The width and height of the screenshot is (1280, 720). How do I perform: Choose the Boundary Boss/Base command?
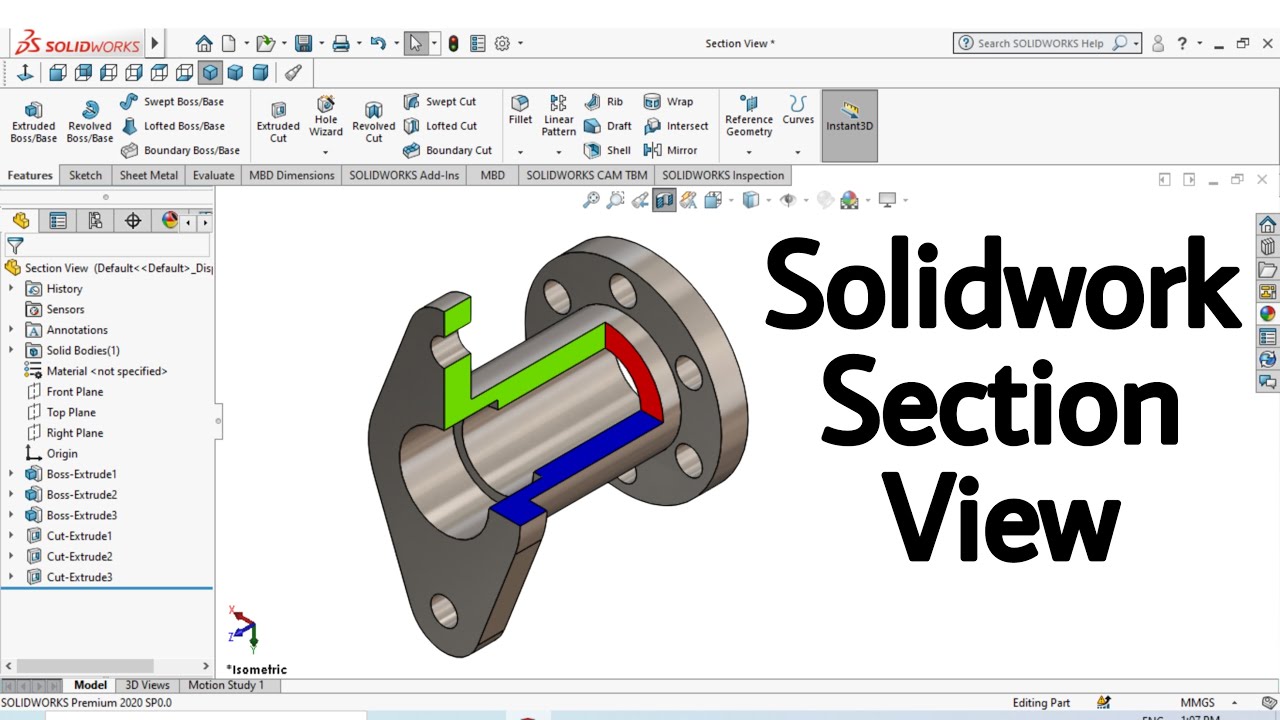[180, 150]
